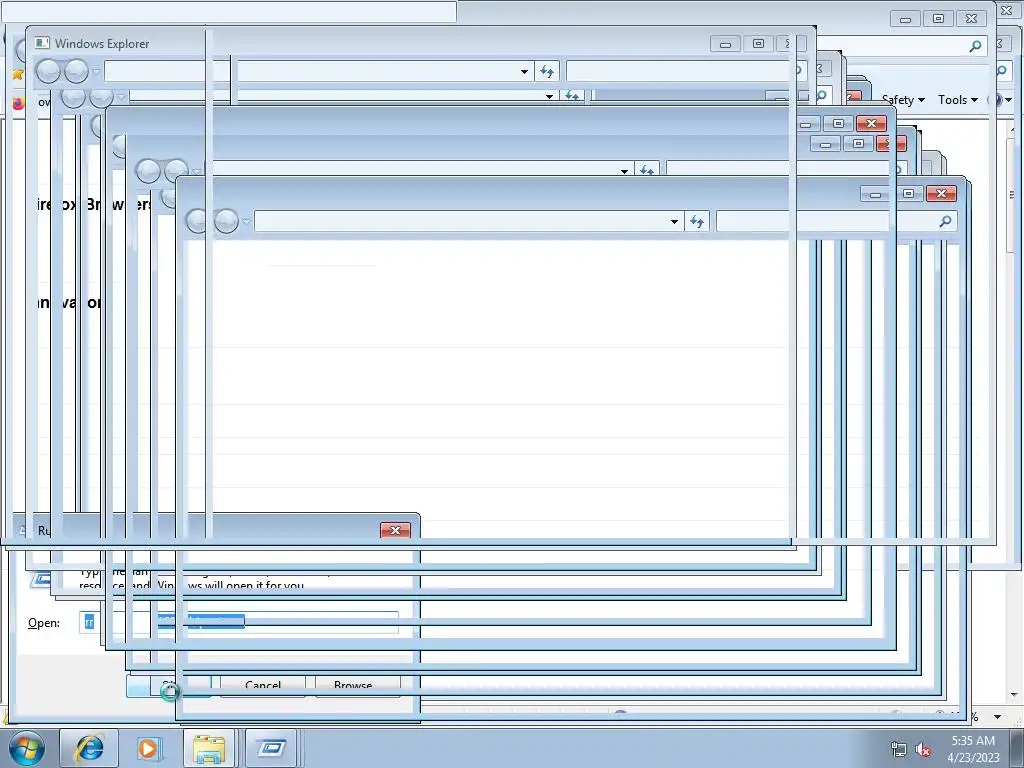Image resolution: width=1024 pixels, height=768 pixels.
Task: Click scroll-down arrow of Internet Explorer scrollbar
Action: click(1013, 695)
